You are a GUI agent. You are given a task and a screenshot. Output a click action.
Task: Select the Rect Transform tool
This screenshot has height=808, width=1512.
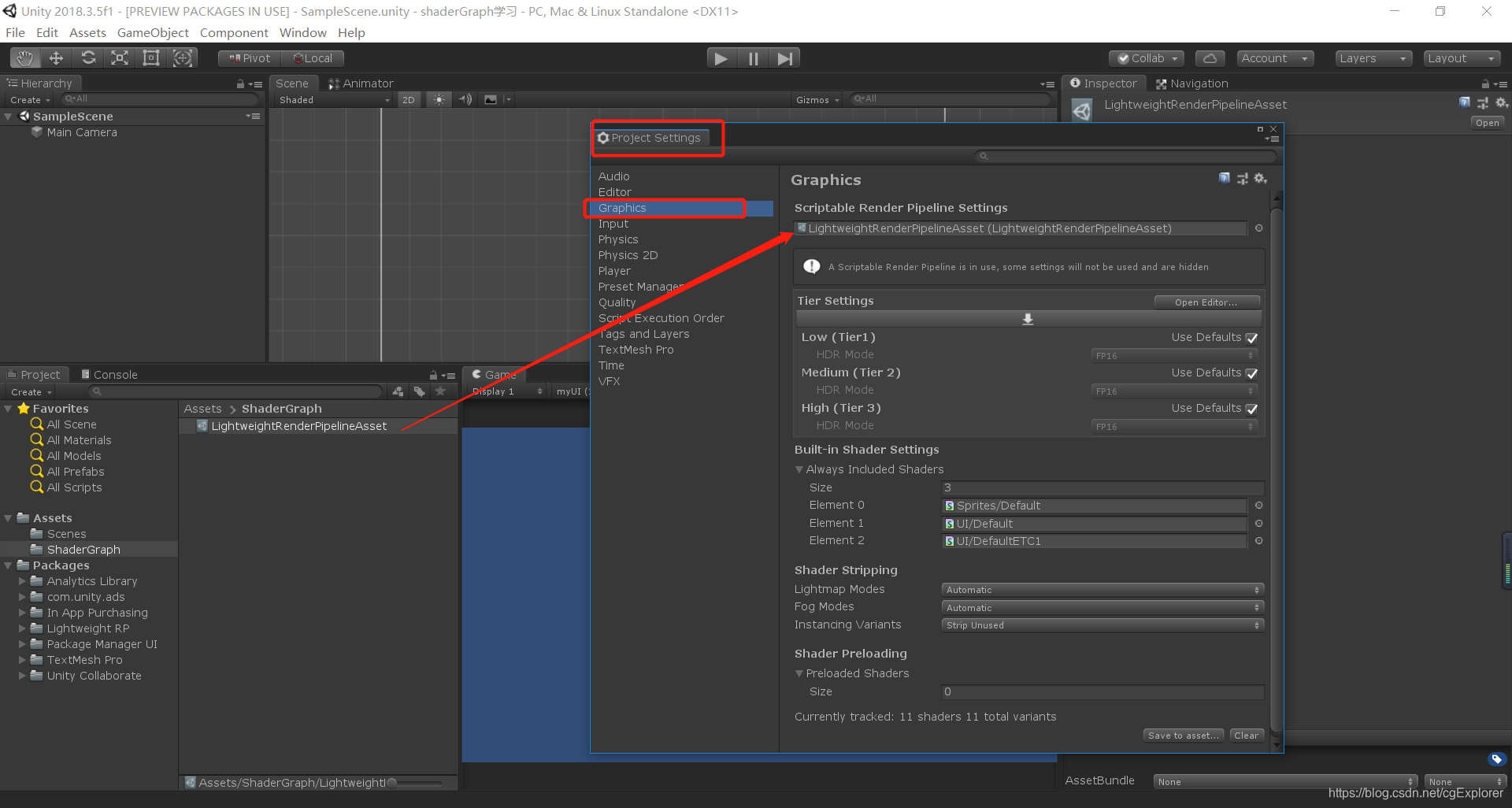tap(151, 58)
